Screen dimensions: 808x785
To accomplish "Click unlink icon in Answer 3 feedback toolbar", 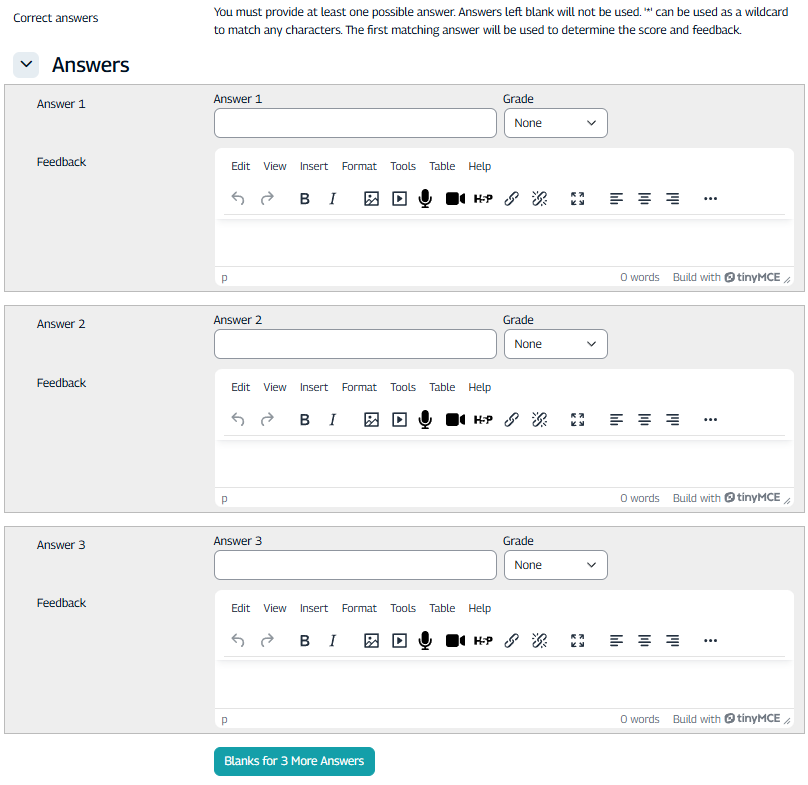I will (539, 641).
